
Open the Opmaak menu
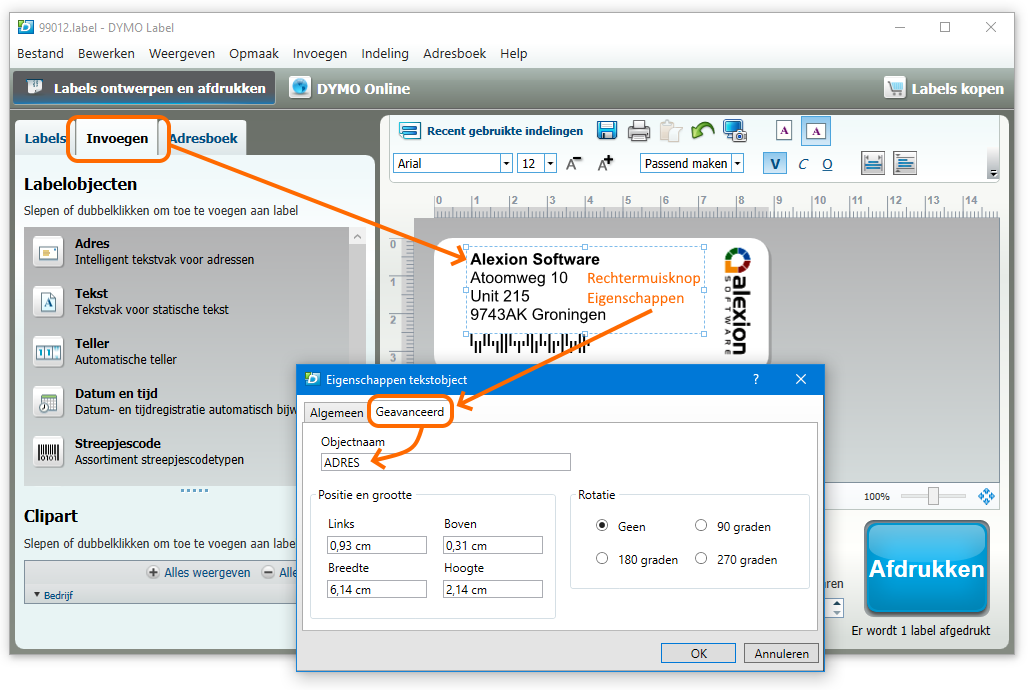(254, 53)
